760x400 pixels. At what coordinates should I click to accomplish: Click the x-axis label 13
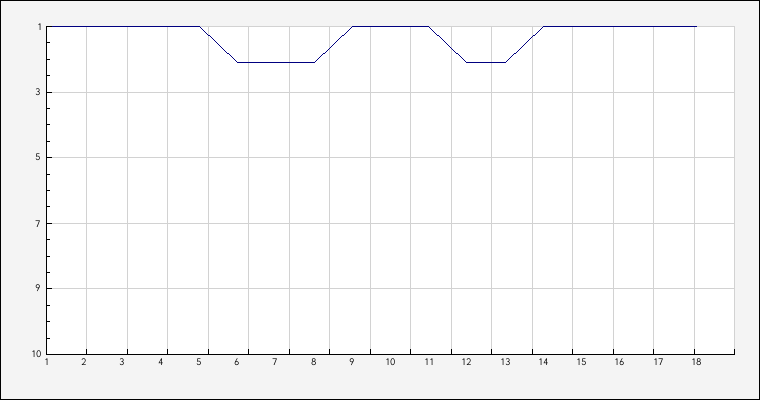point(505,362)
